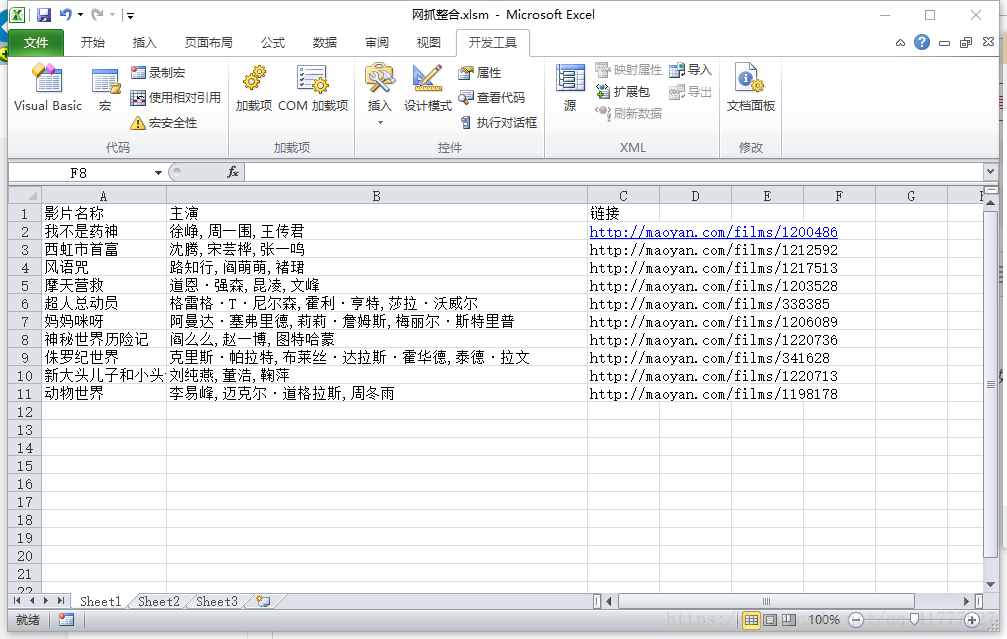Open 文档面板 document panel

tap(750, 88)
